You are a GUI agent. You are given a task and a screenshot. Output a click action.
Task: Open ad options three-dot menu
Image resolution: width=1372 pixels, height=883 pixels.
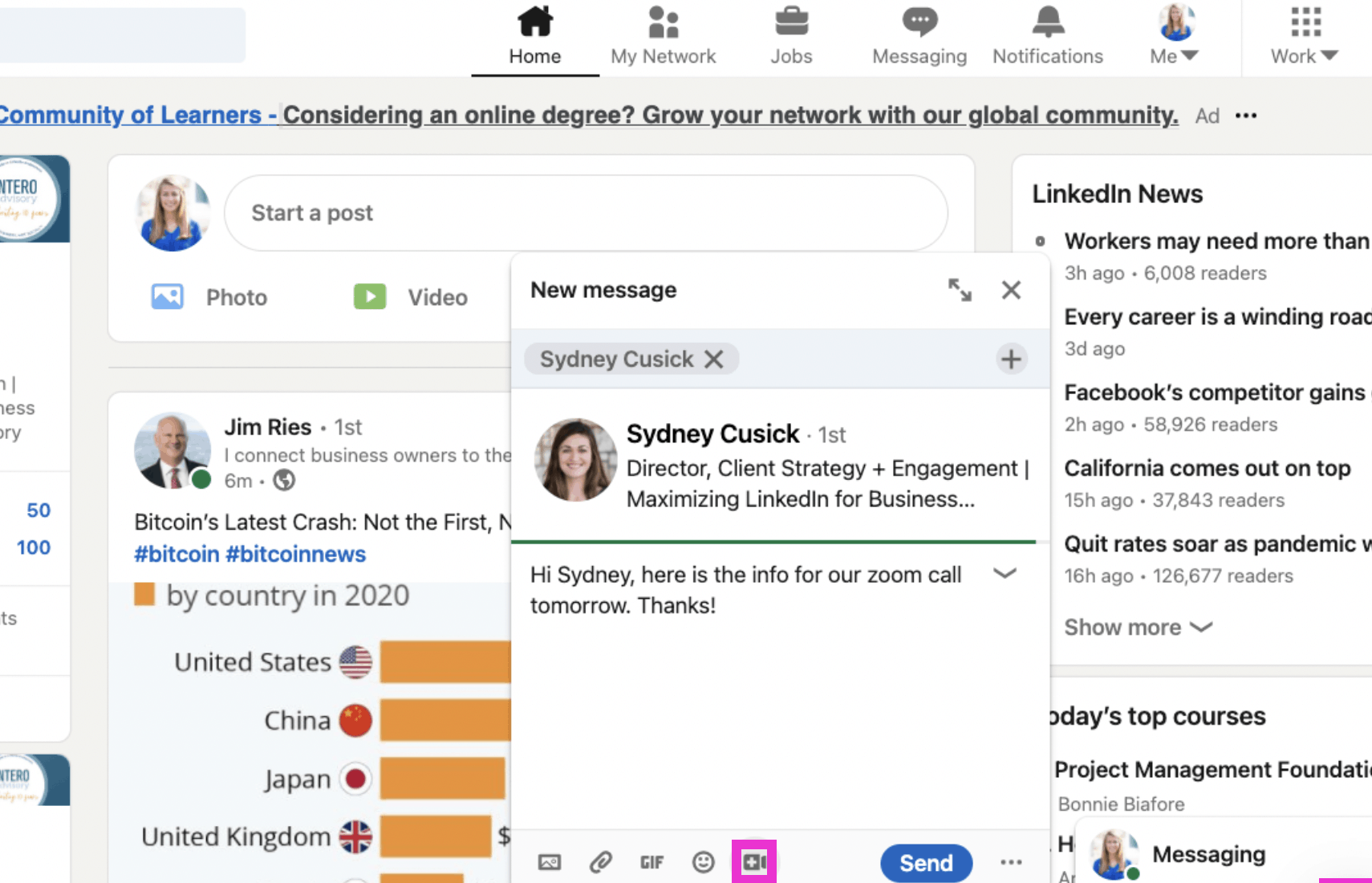coord(1246,116)
